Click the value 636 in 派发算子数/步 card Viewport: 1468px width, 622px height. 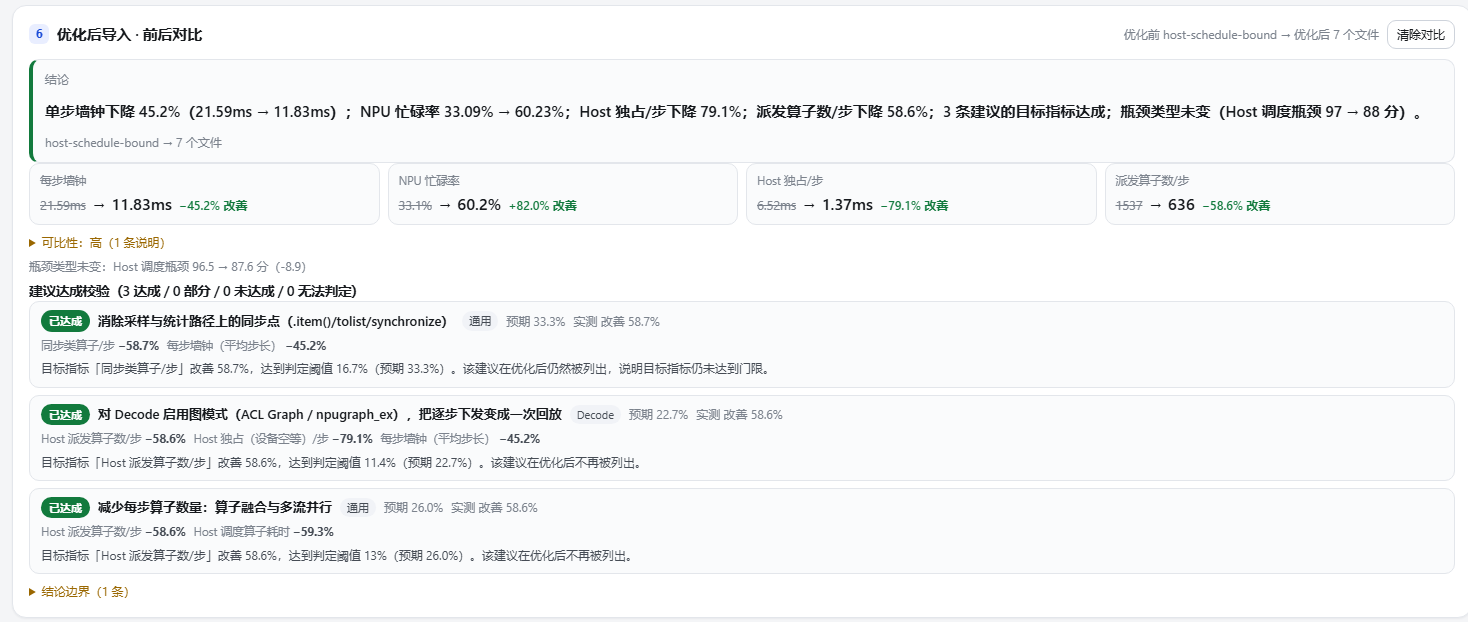point(1181,205)
